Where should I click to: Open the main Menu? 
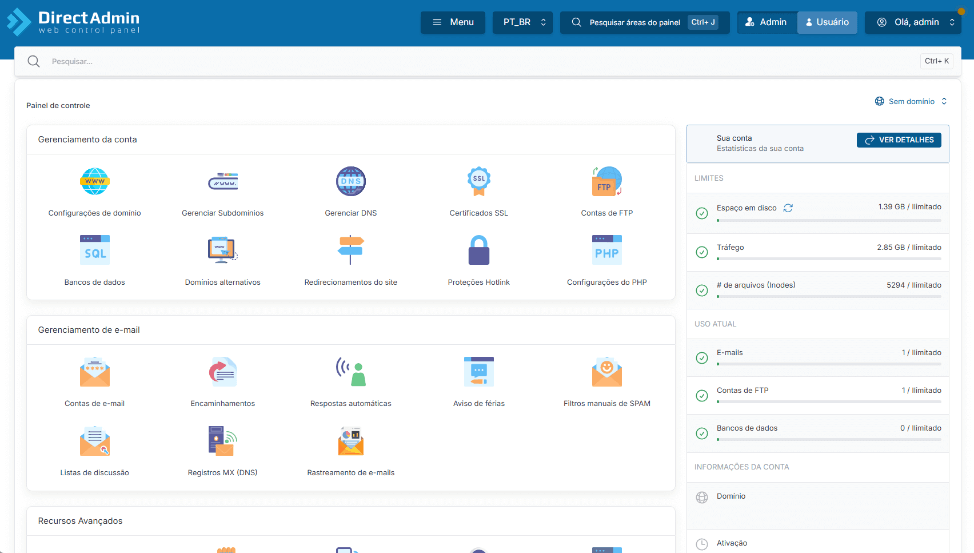point(452,22)
